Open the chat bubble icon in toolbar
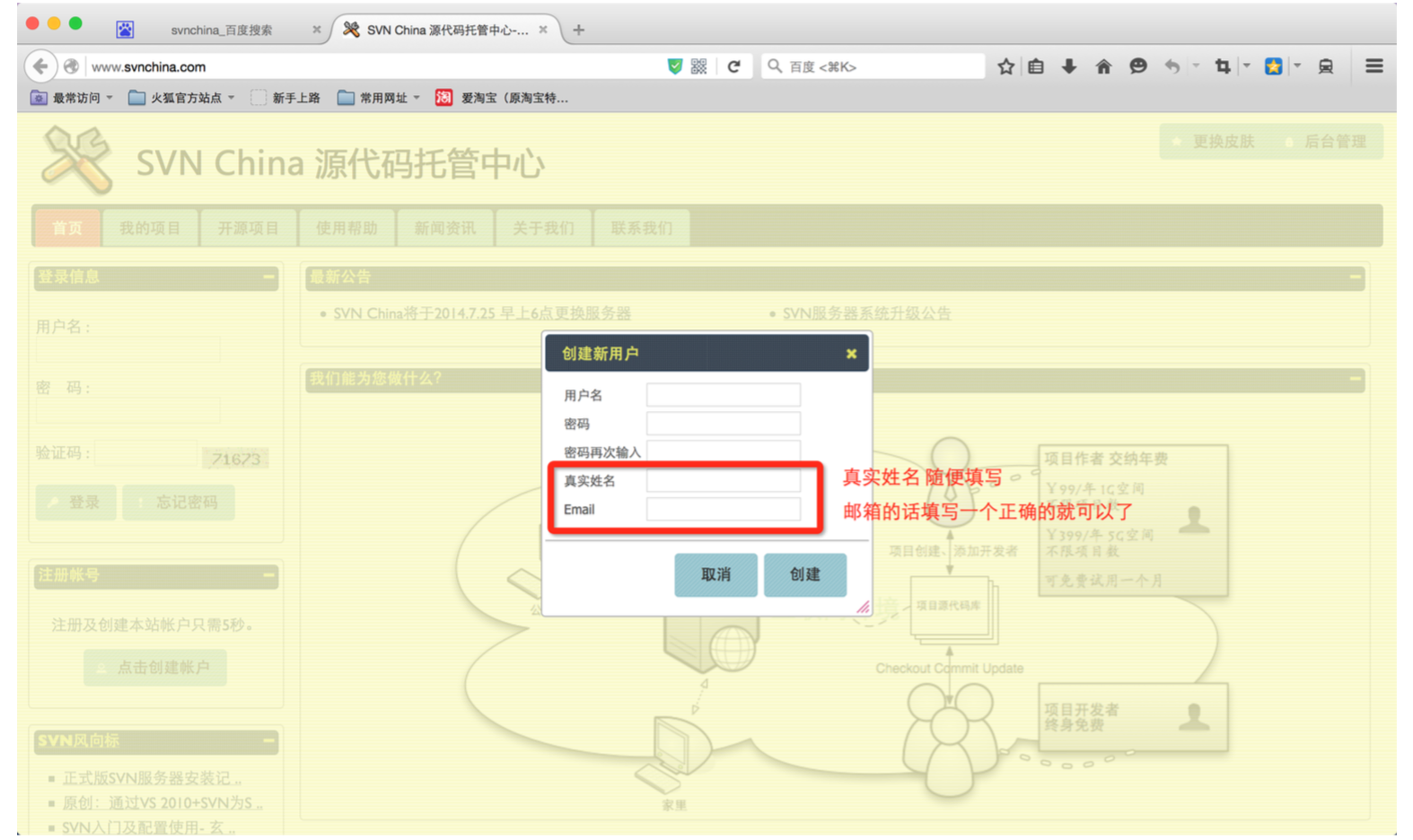 coord(1137,66)
